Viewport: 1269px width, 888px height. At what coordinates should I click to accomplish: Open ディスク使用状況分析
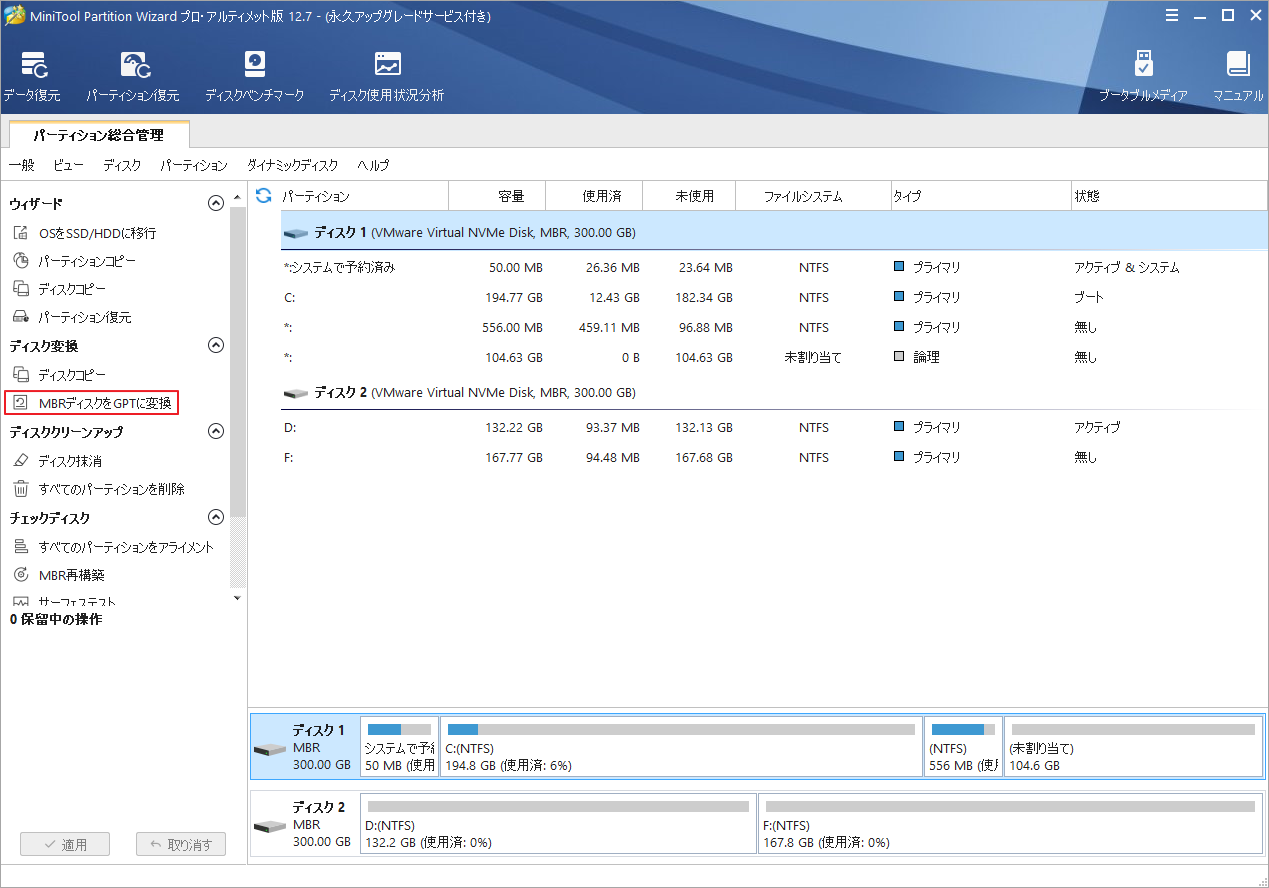[387, 77]
